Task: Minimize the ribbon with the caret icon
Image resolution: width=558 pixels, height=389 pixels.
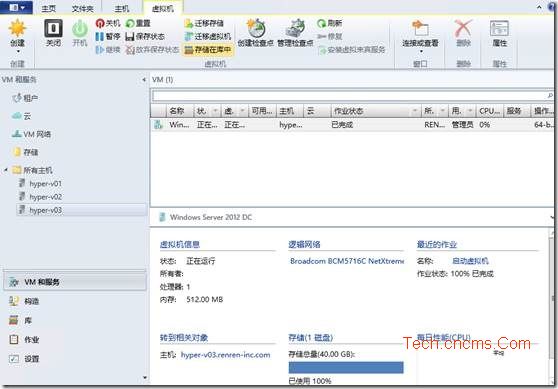Action: pos(539,7)
